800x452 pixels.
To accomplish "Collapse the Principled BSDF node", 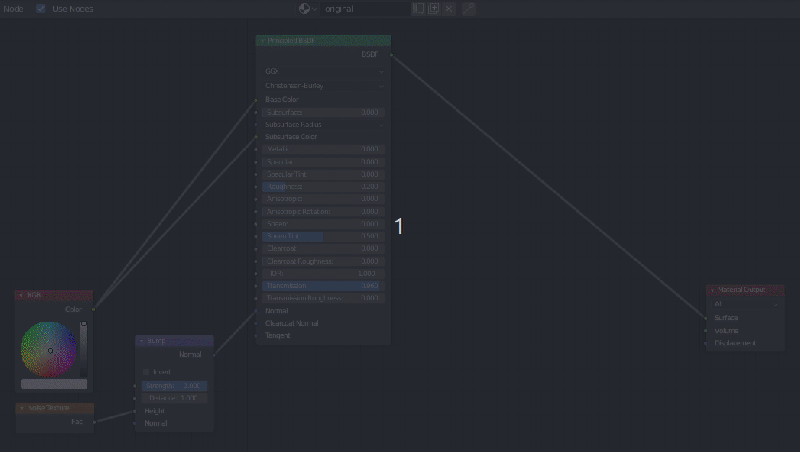I will coord(262,41).
